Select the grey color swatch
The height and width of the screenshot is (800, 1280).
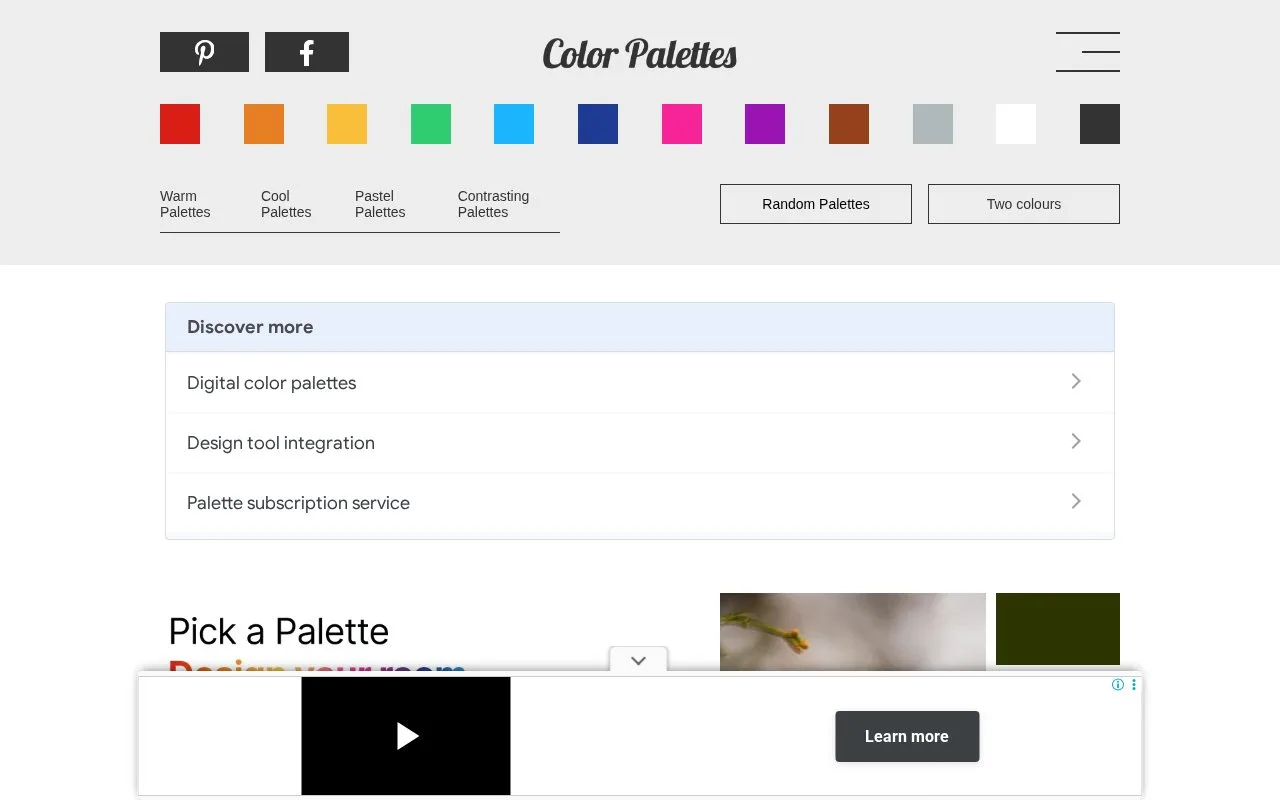[933, 124]
